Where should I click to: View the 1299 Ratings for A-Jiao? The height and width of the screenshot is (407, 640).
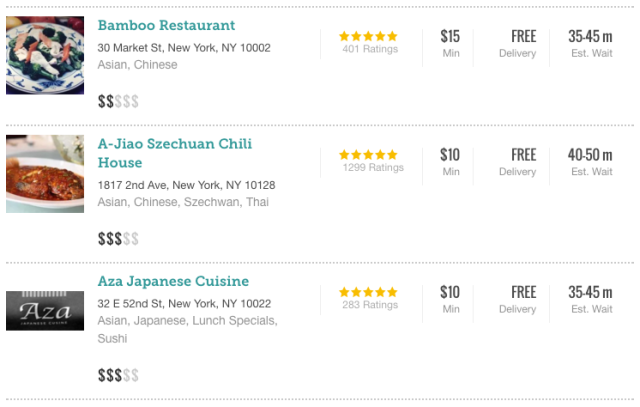[x=371, y=168]
